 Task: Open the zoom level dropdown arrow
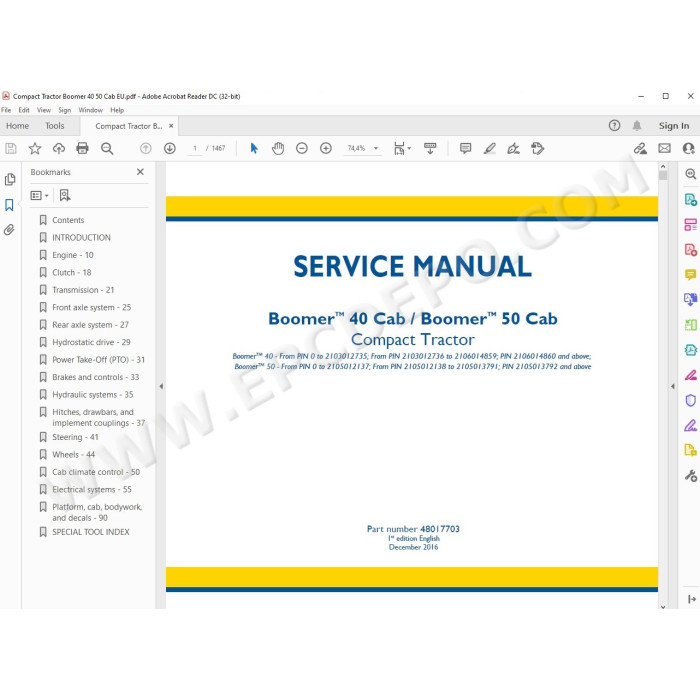click(376, 148)
